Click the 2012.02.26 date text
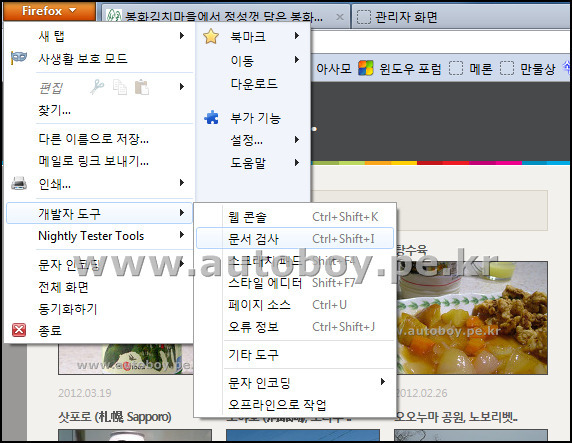The width and height of the screenshot is (572, 443). (x=422, y=393)
